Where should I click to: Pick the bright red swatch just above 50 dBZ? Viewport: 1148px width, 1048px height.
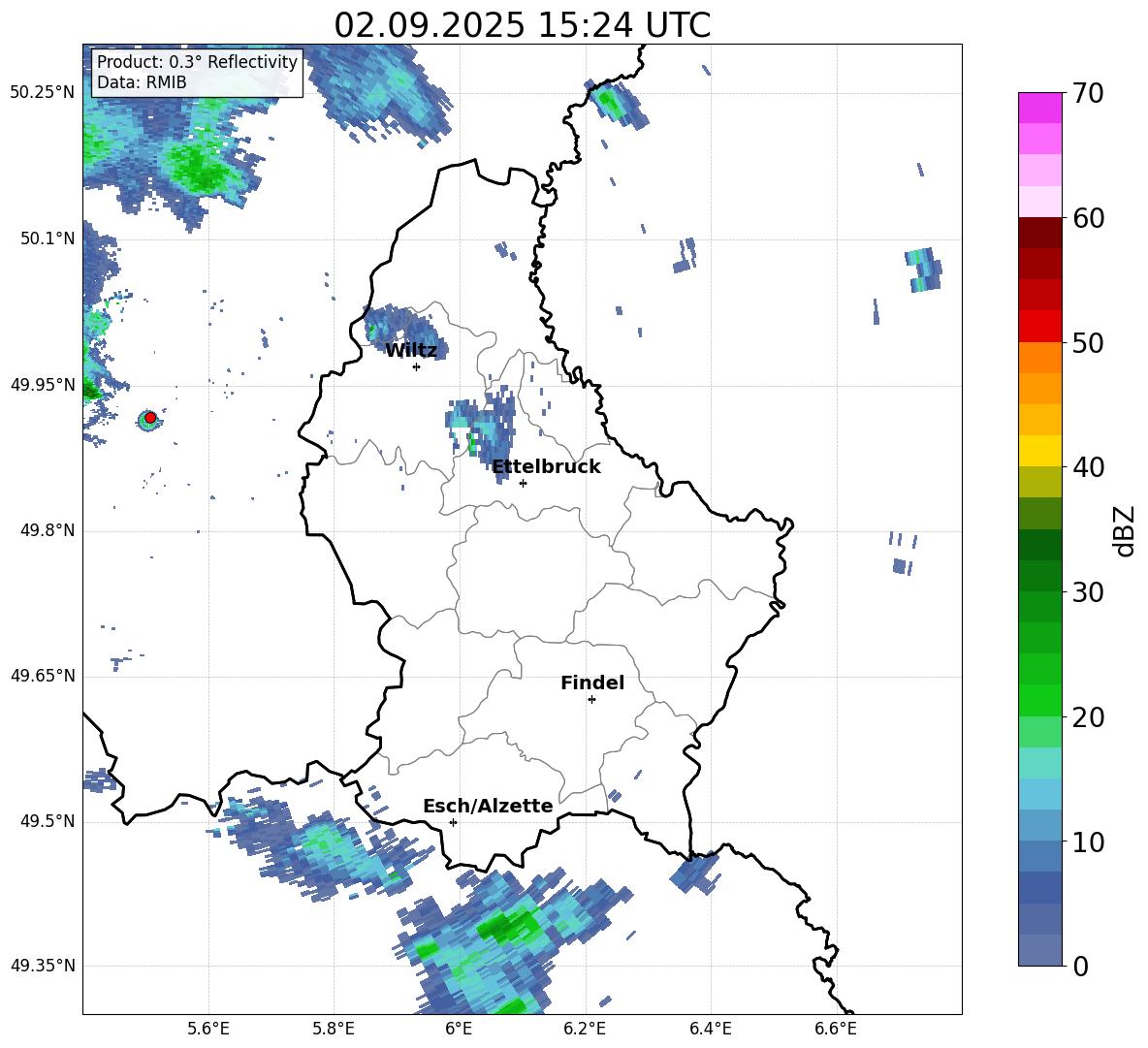[x=1039, y=327]
